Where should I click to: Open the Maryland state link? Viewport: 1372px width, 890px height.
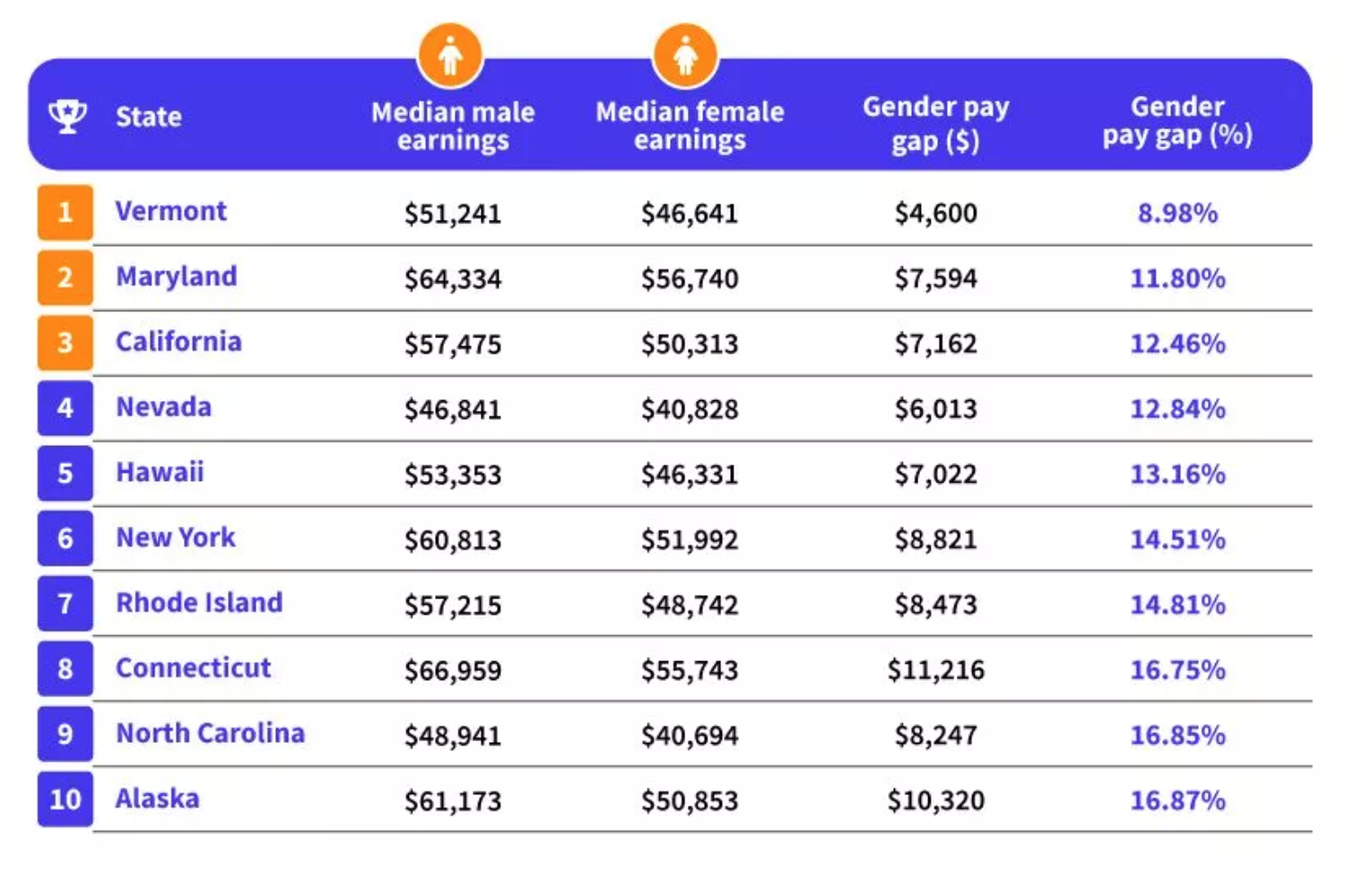[x=177, y=276]
